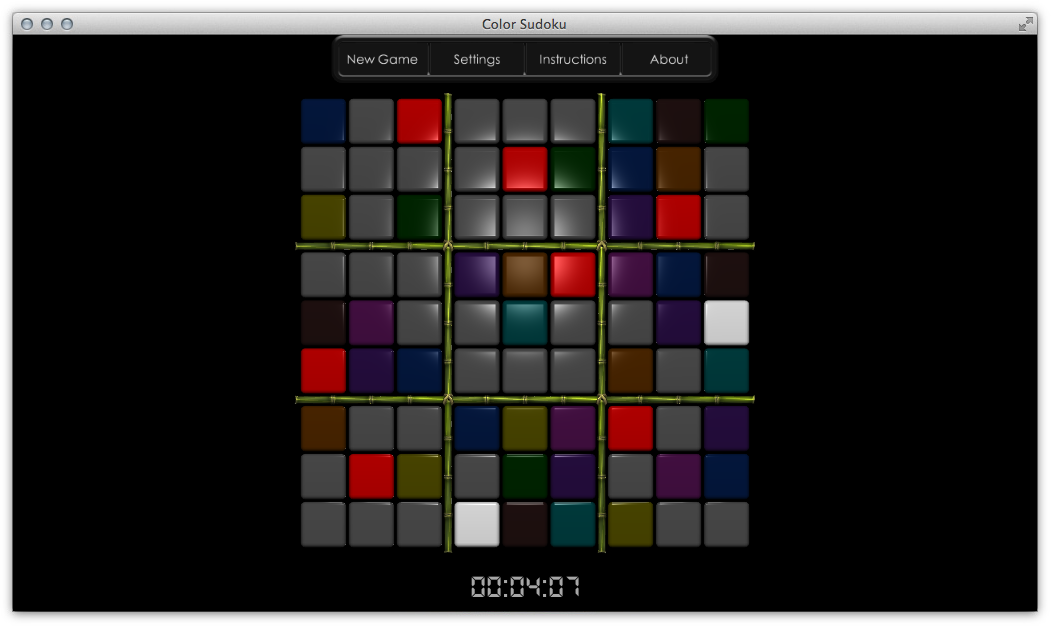Screen dimensions: 1052x628
Task: Click the red tile in the eighth row
Action: [371, 476]
